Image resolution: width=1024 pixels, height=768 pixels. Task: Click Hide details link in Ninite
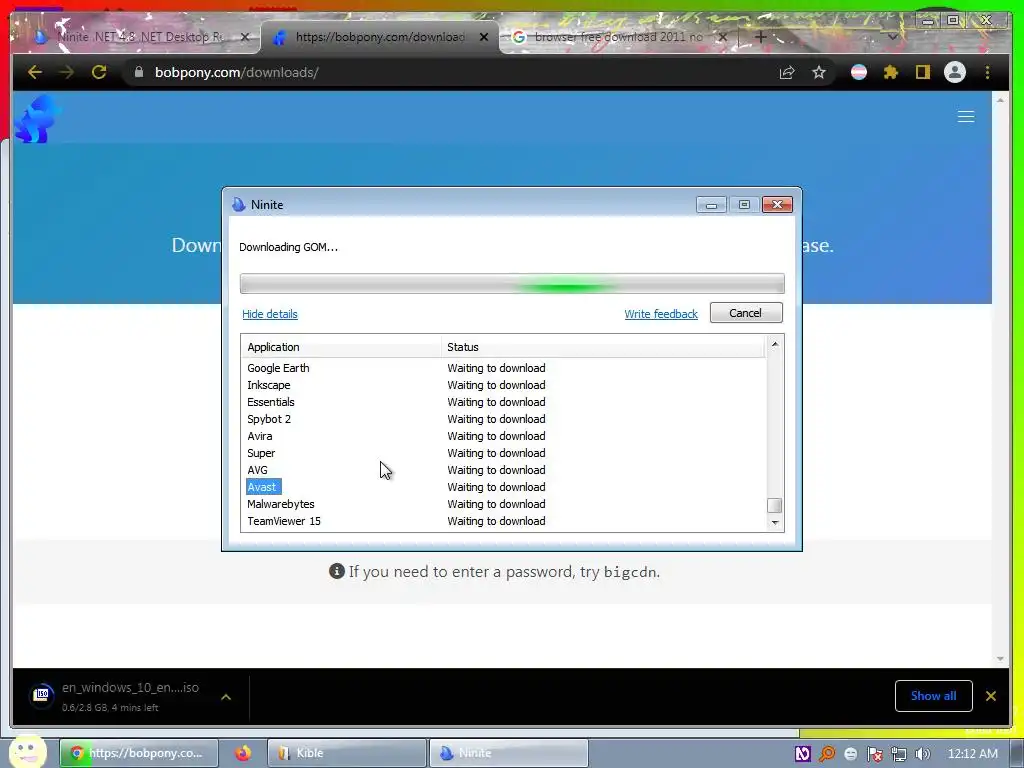pyautogui.click(x=270, y=314)
